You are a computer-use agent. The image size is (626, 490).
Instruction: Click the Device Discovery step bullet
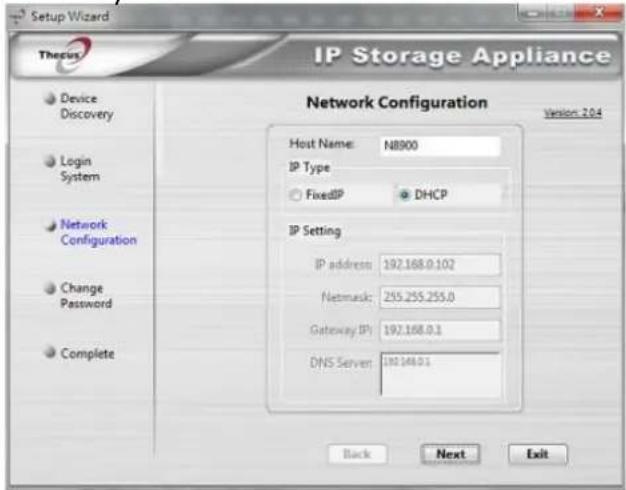pyautogui.click(x=50, y=99)
